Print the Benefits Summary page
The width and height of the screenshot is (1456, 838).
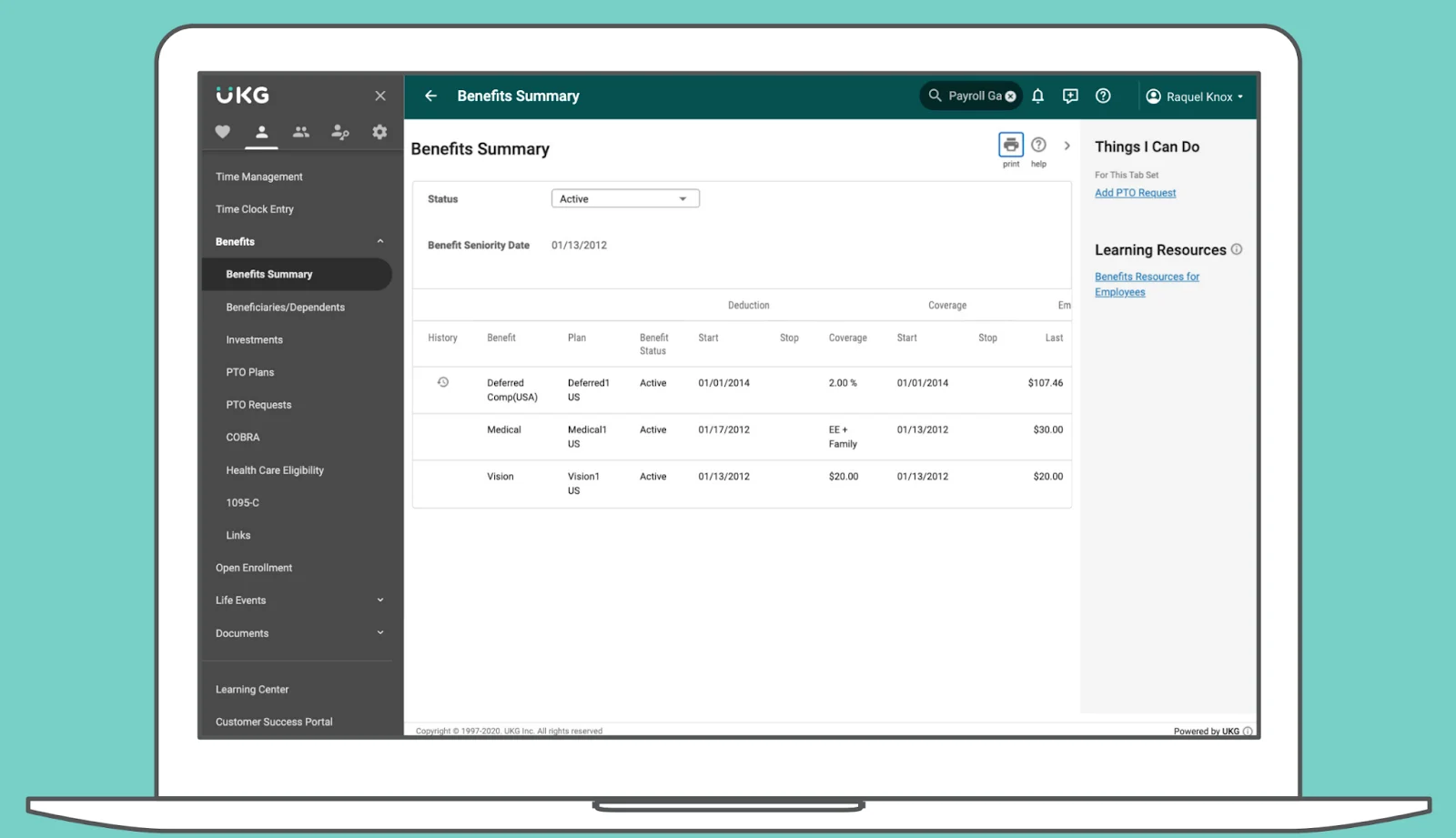click(1011, 146)
